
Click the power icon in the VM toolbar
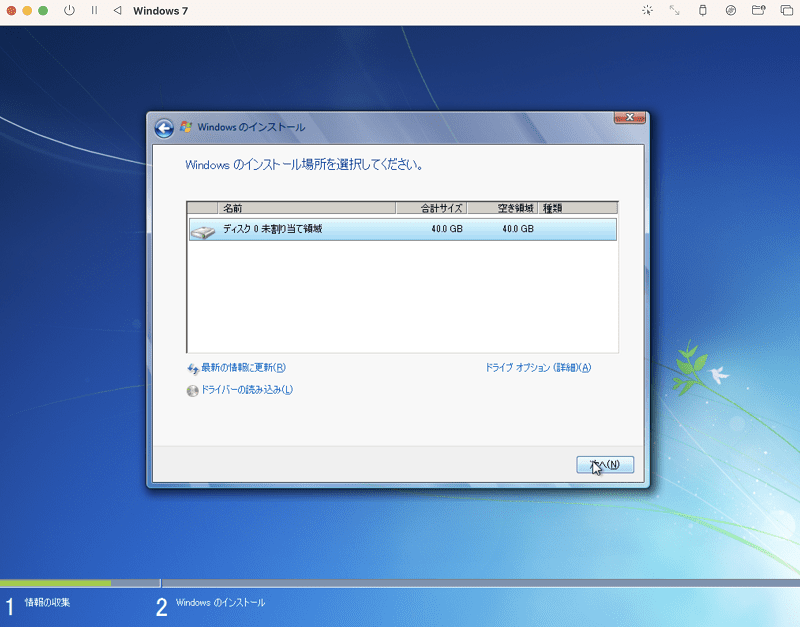[69, 11]
